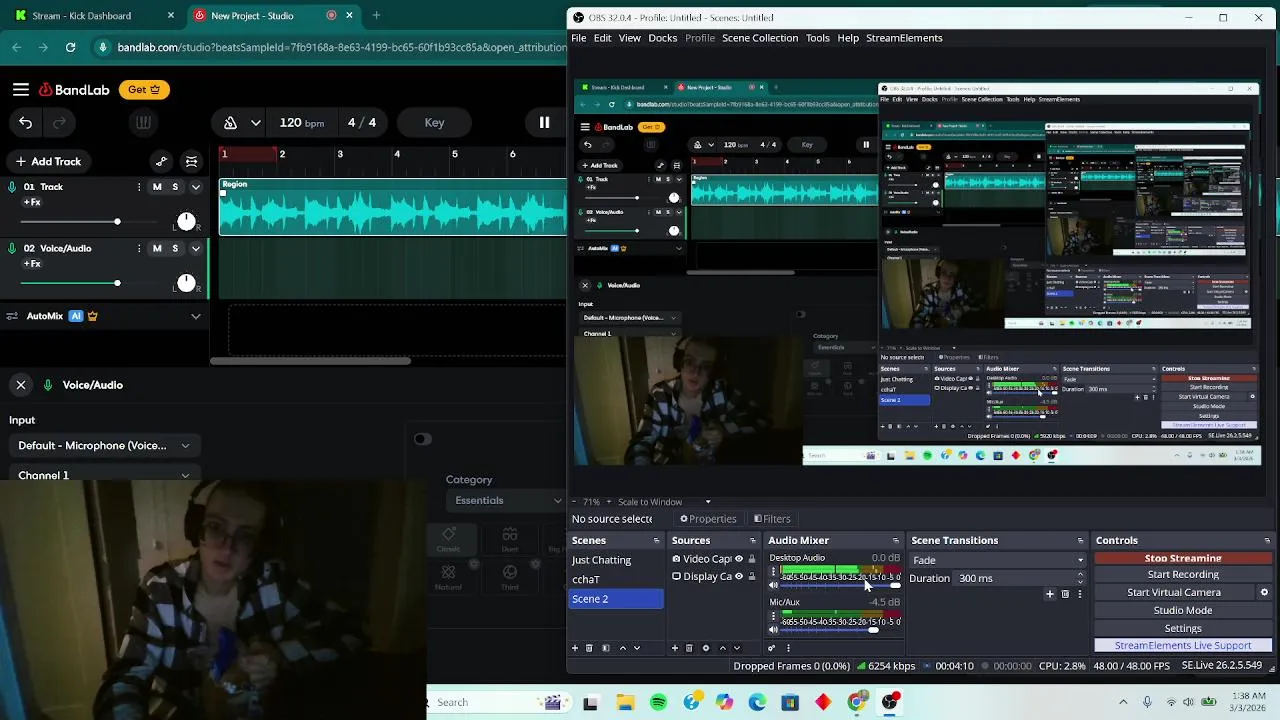Open OBS StreamElements menu

904,38
